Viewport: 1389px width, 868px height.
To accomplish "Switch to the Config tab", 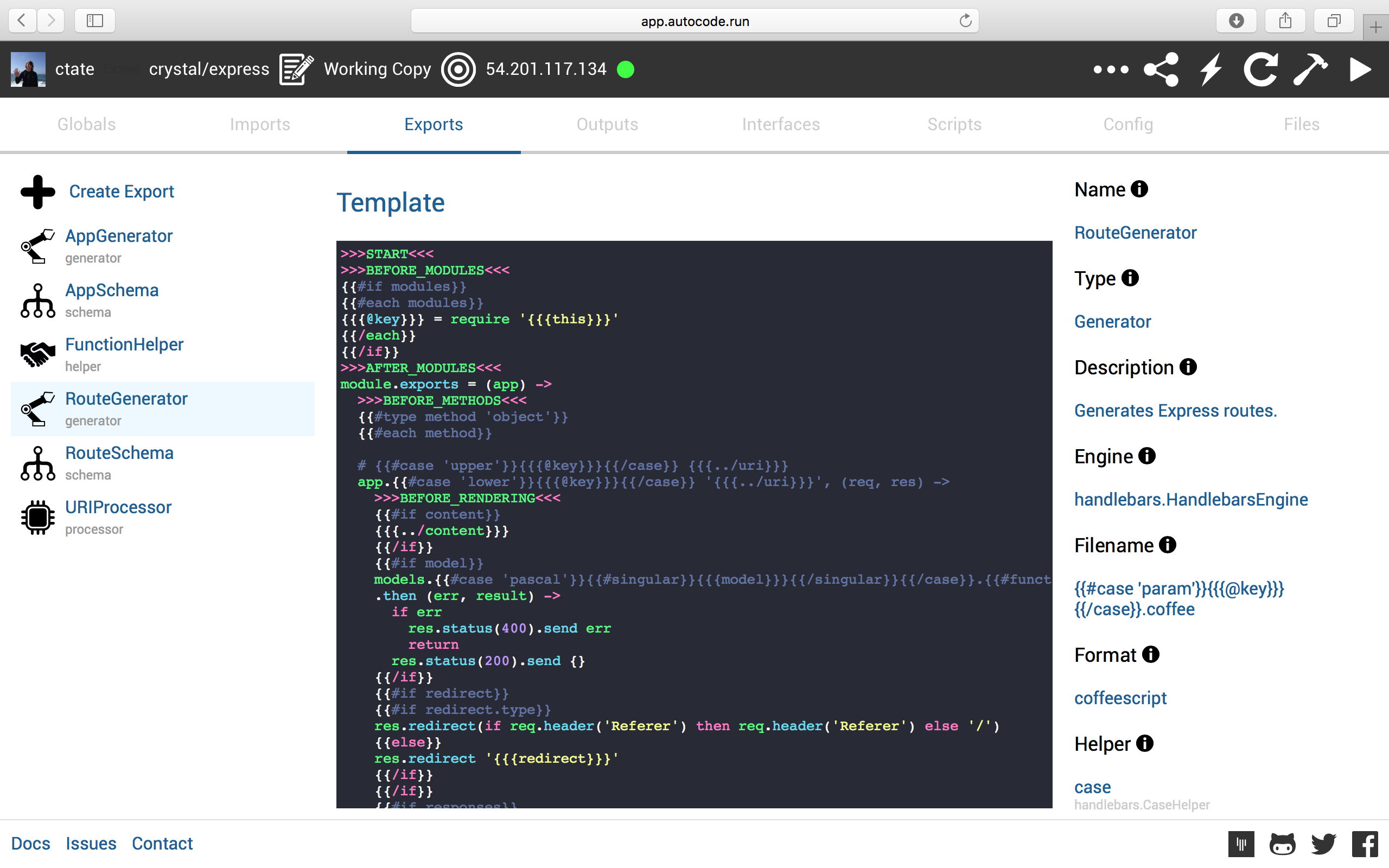I will tap(1128, 124).
